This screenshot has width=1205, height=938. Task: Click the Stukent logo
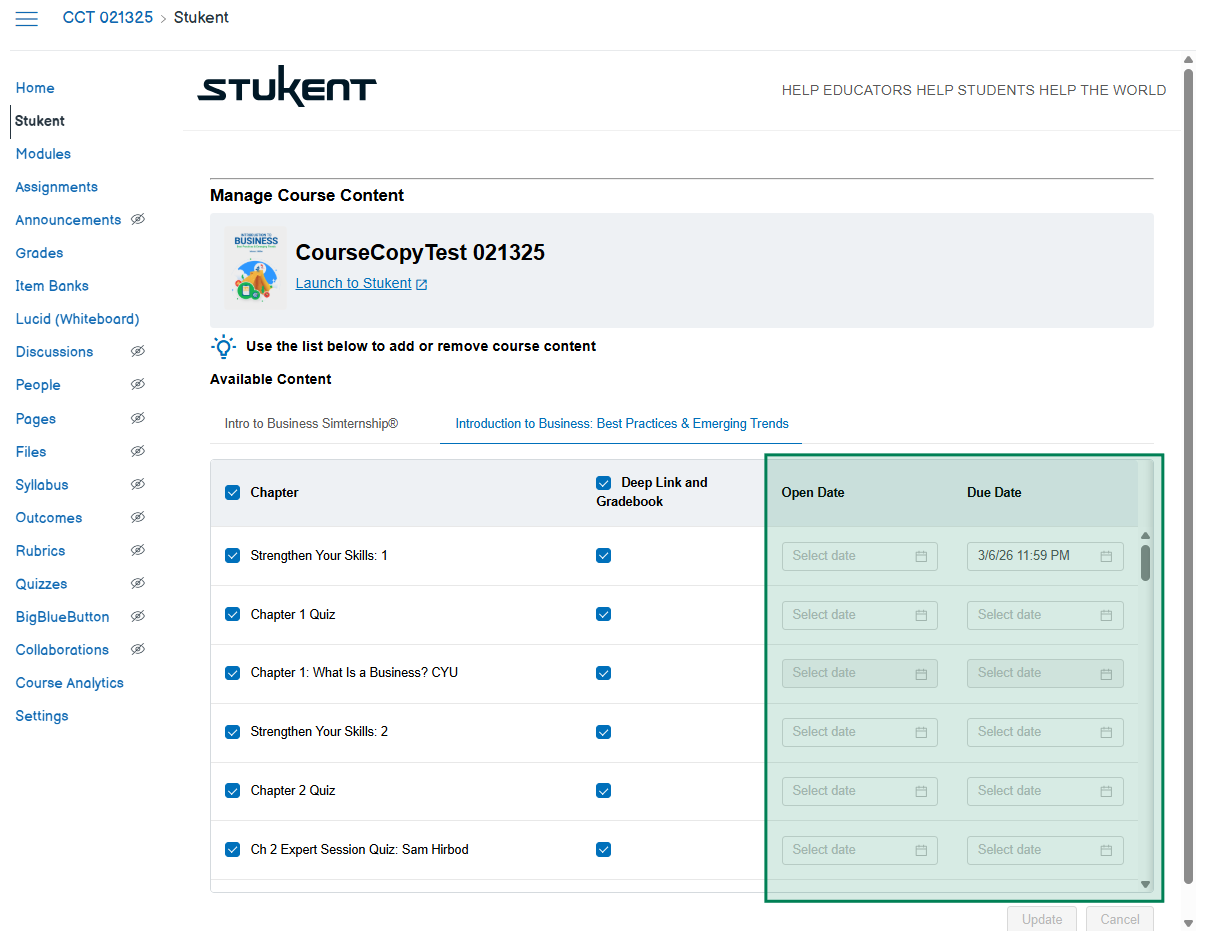[287, 88]
